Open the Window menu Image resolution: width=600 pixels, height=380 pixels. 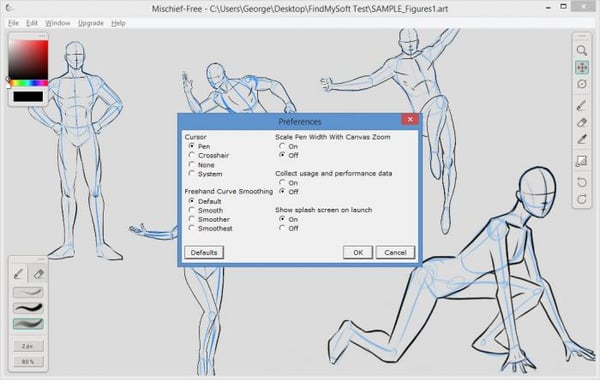click(58, 23)
